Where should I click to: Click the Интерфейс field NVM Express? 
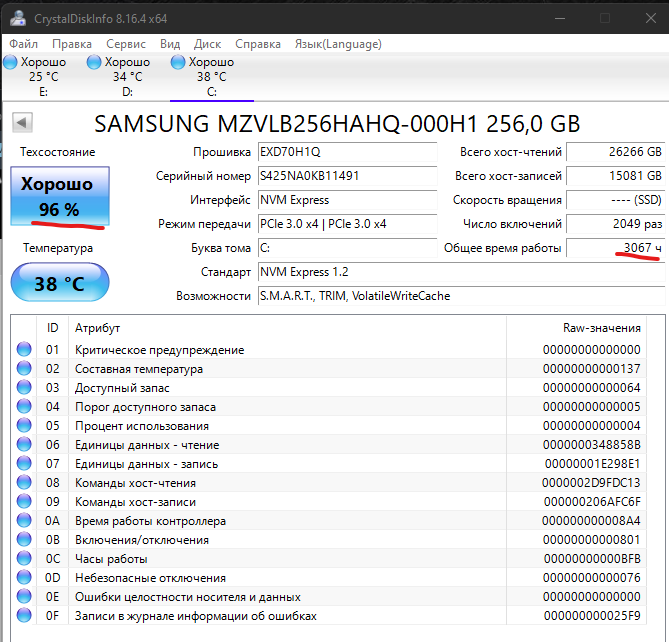coord(347,200)
